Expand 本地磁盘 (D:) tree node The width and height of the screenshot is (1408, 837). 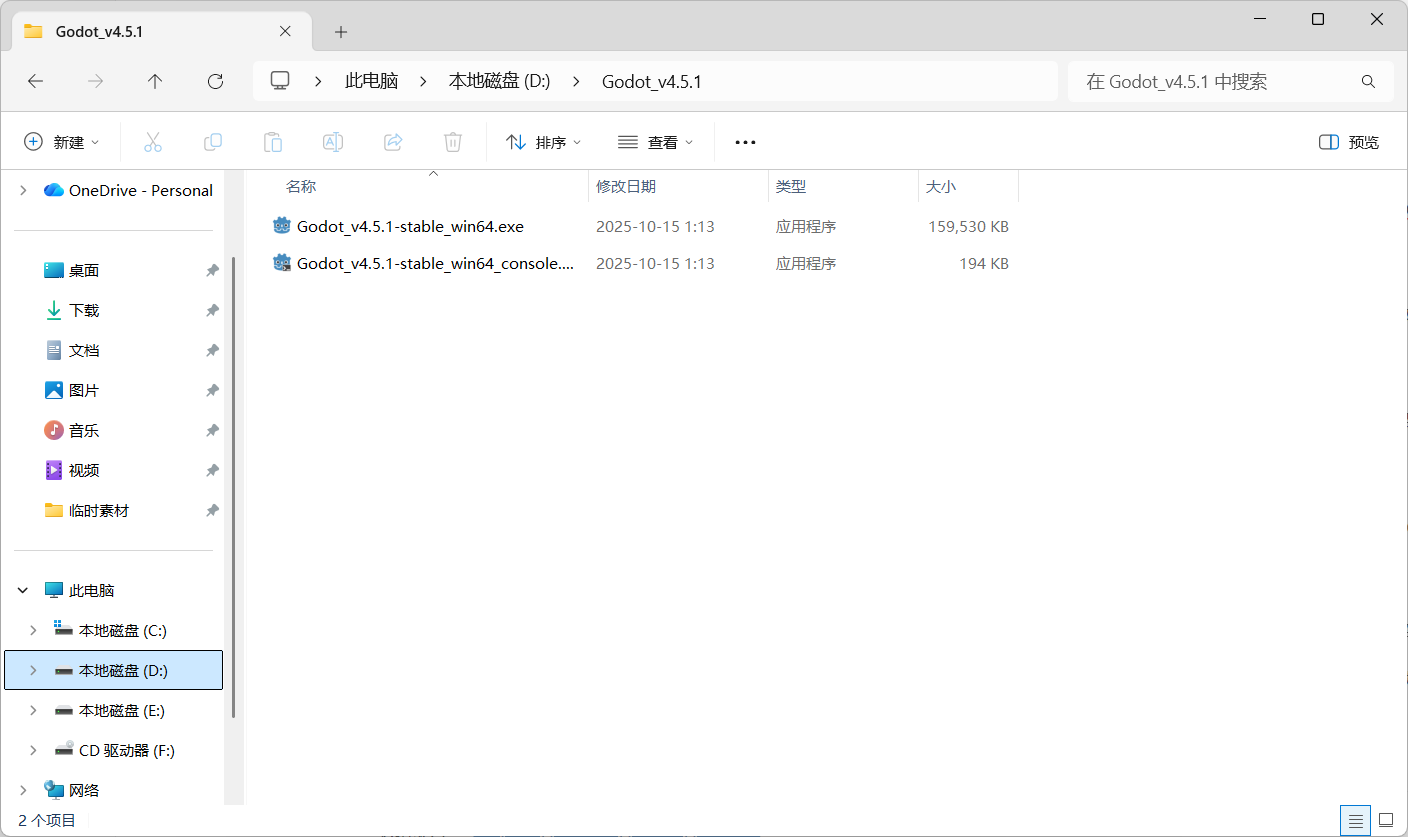click(33, 670)
